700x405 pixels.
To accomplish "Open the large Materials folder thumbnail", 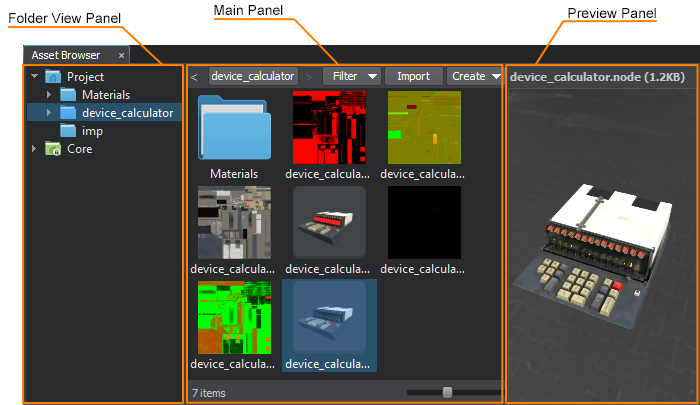I will (234, 127).
